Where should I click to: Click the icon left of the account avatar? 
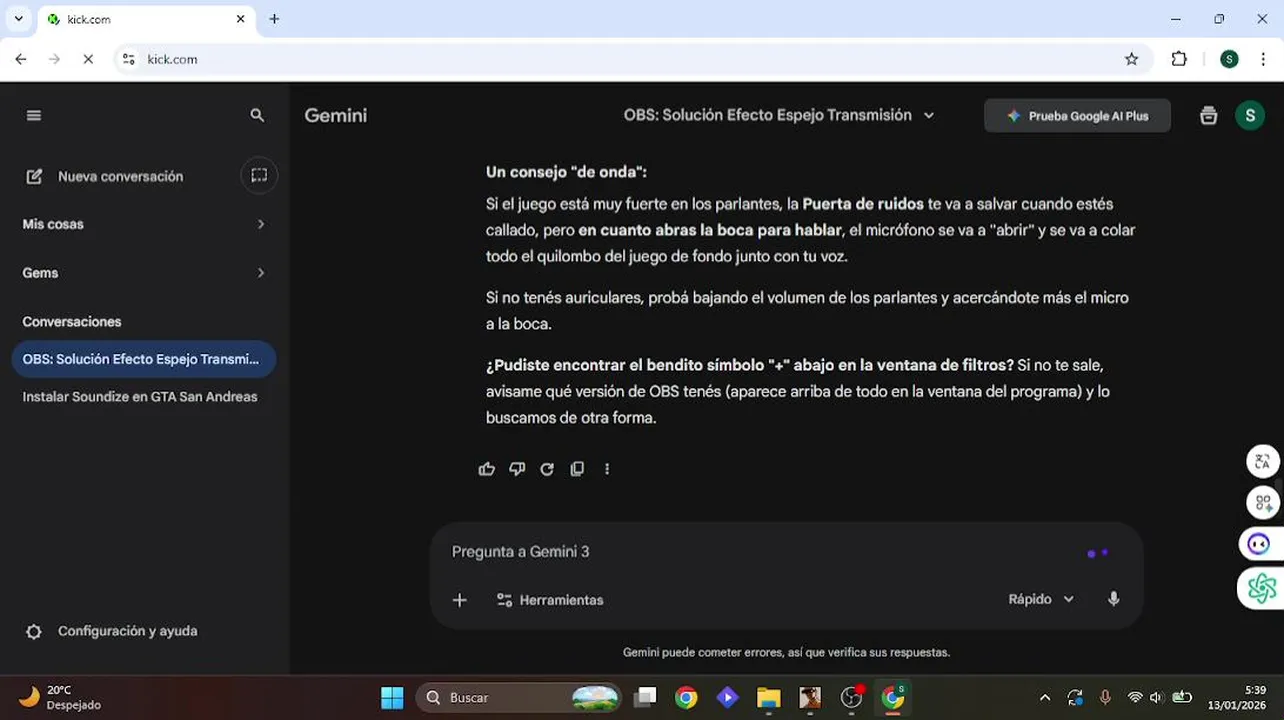point(1208,116)
